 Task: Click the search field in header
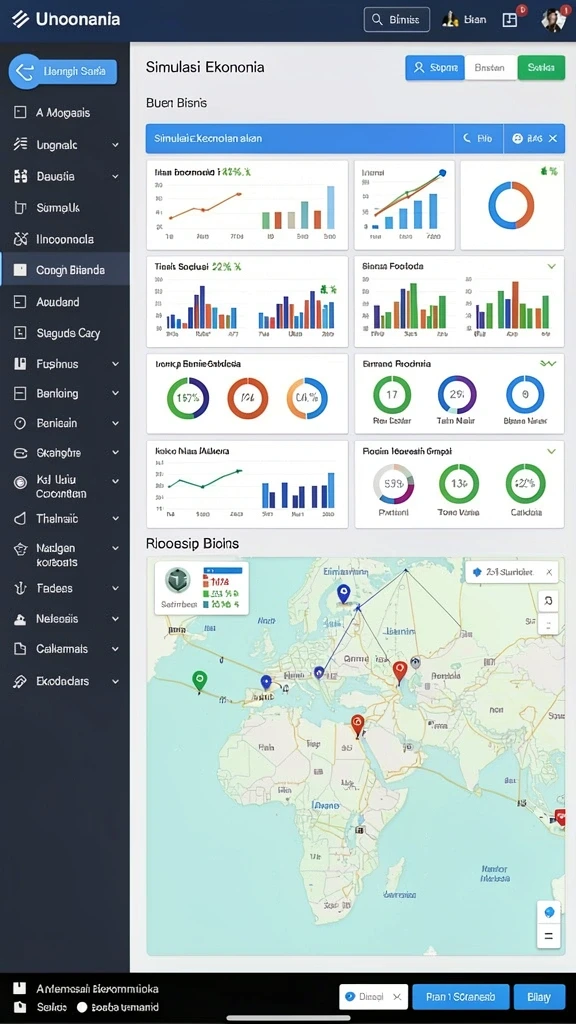[x=396, y=20]
